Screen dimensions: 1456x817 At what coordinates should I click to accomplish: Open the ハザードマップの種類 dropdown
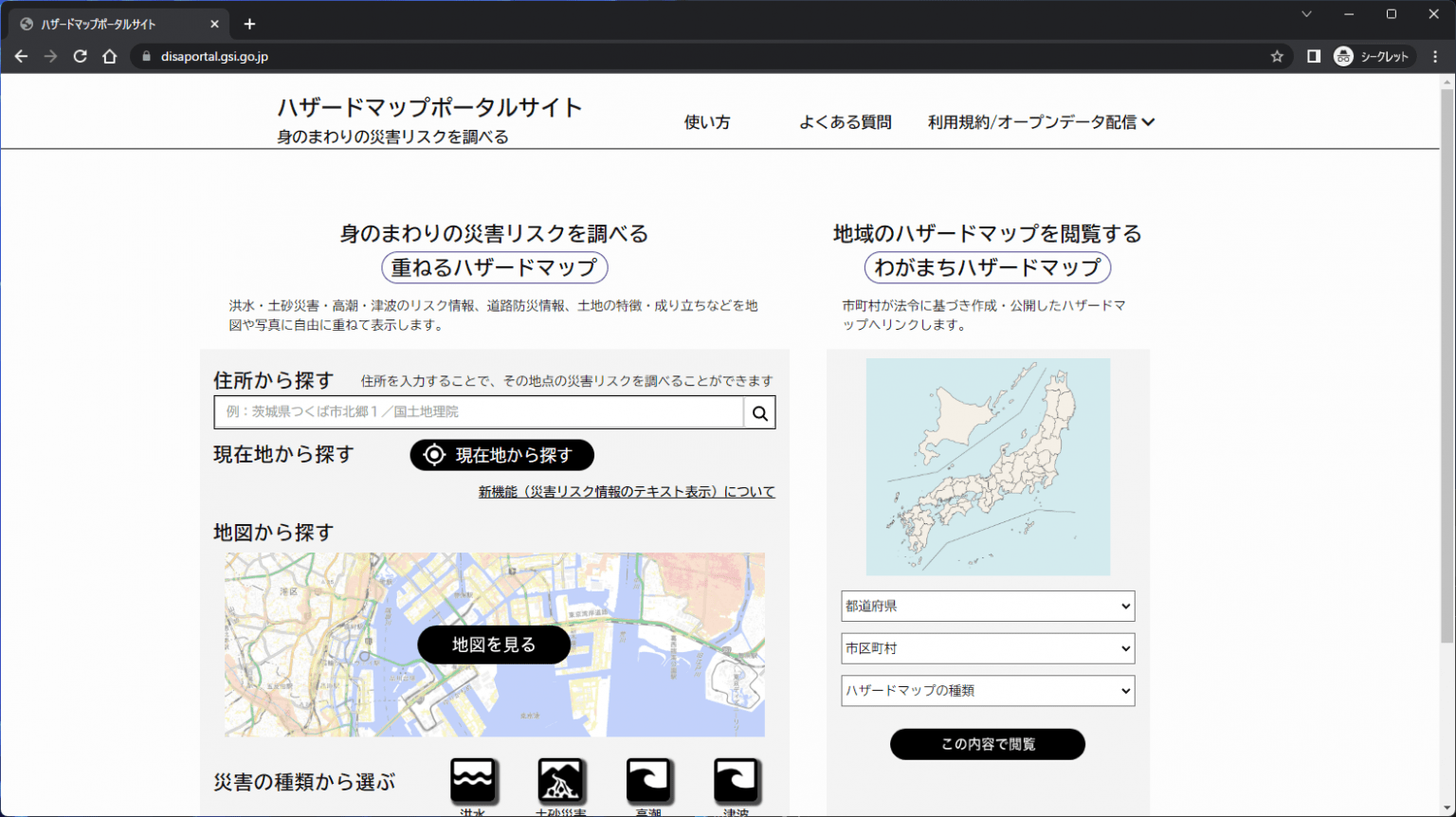point(987,691)
